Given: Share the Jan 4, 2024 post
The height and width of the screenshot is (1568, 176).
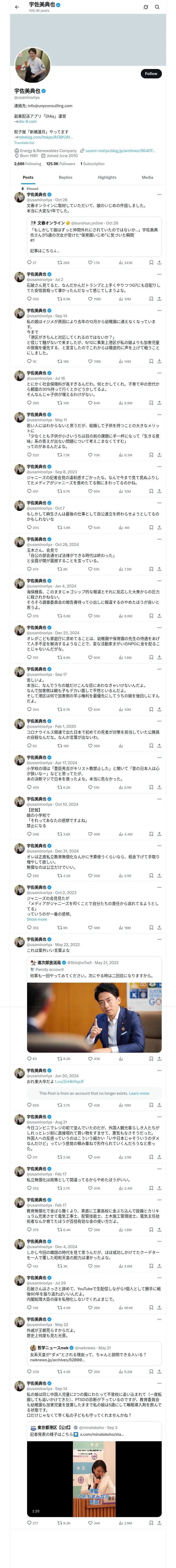Looking at the screenshot, I should [x=160, y=616].
